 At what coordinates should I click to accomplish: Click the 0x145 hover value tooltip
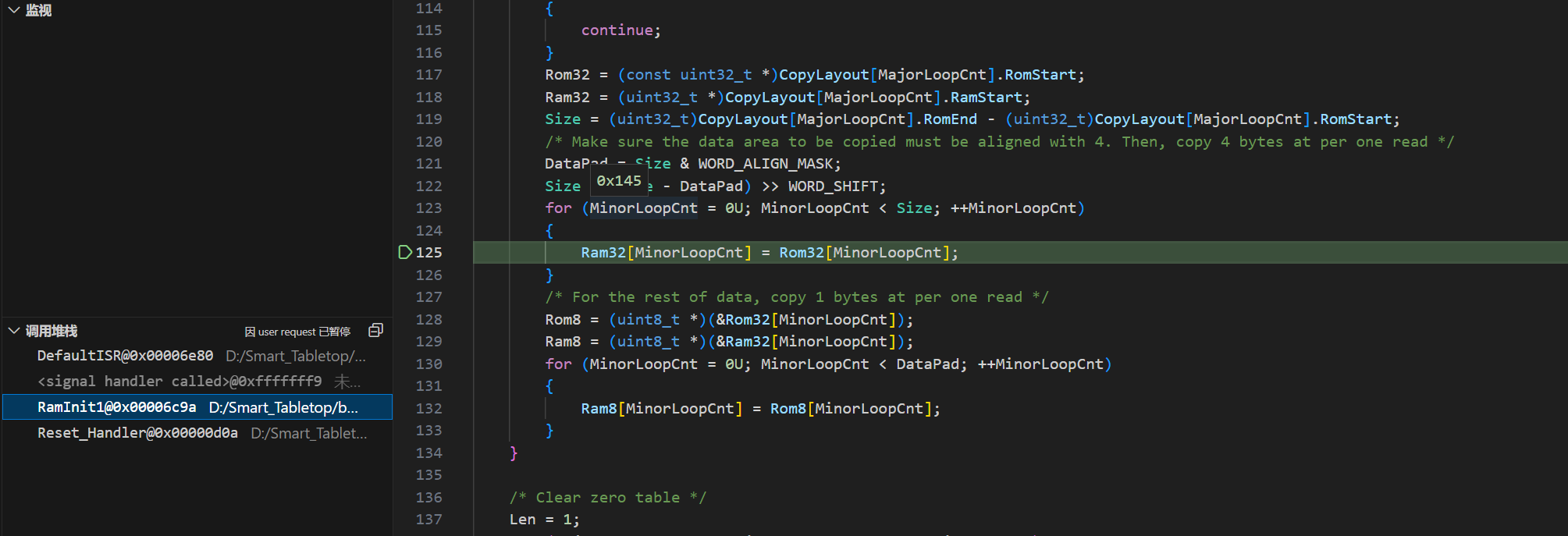pos(618,181)
